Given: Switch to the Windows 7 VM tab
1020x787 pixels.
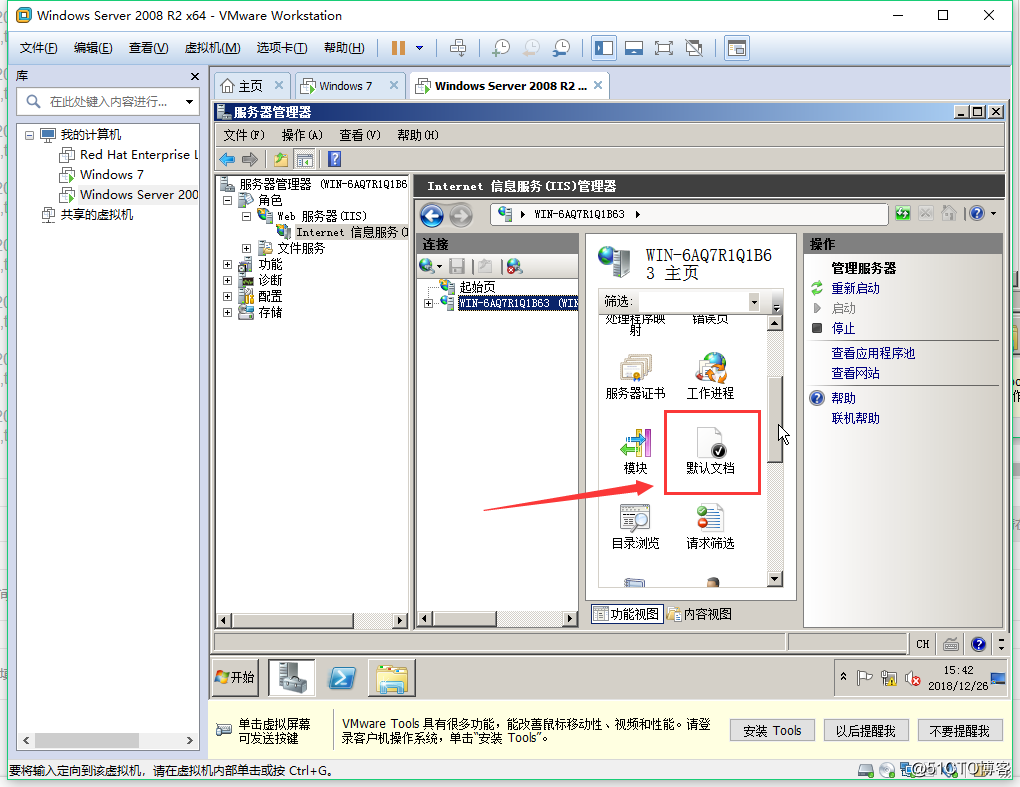Looking at the screenshot, I should (x=345, y=86).
